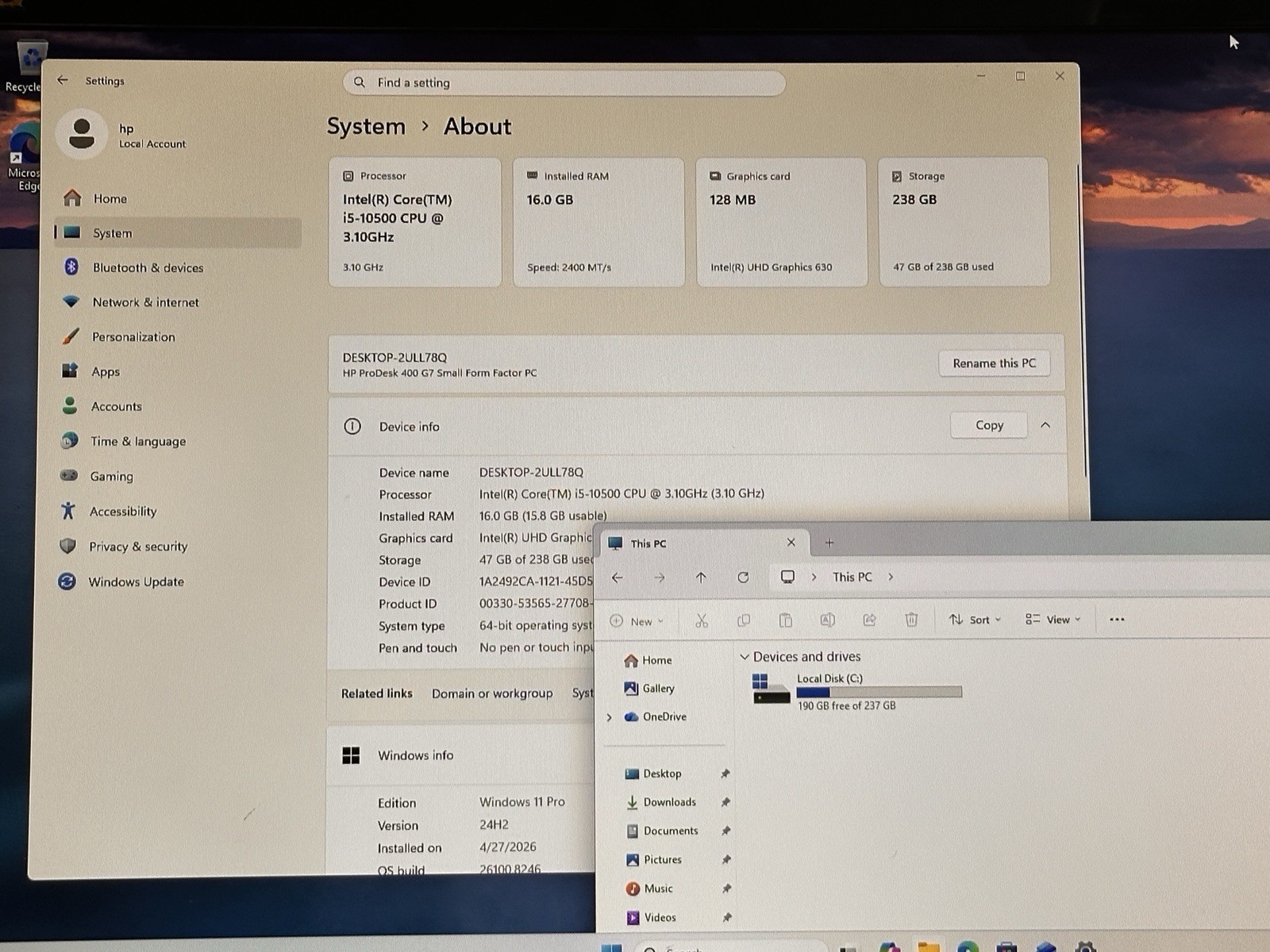Click the Paste clipboard icon
This screenshot has height=952, width=1270.
pos(786,620)
